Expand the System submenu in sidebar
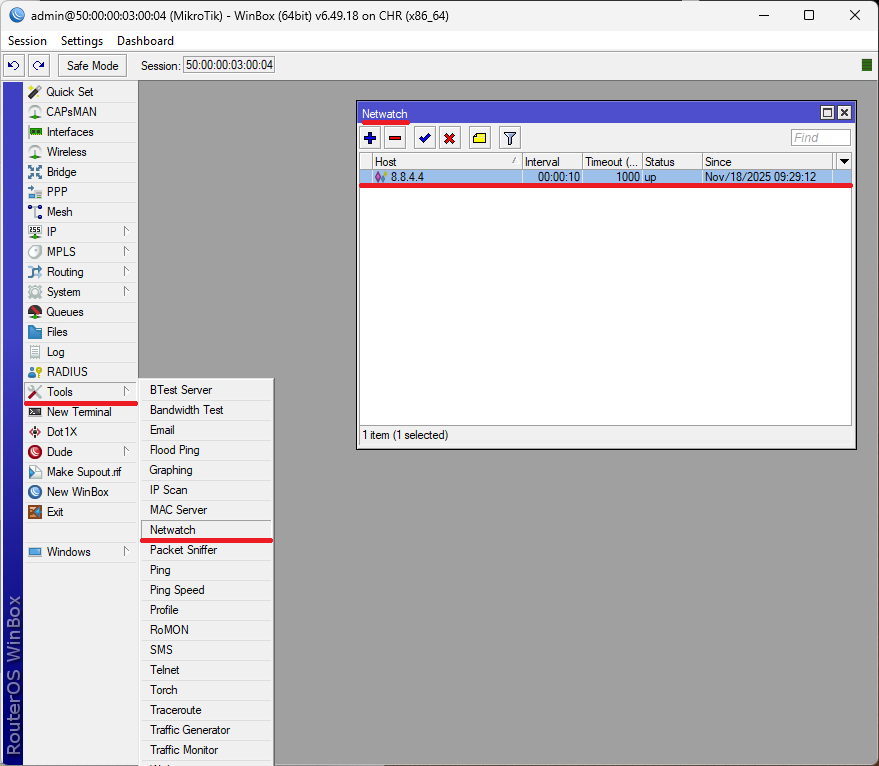 80,292
